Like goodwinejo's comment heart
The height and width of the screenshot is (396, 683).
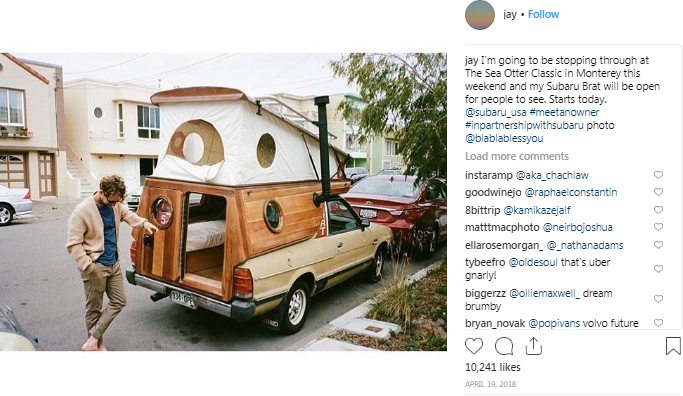tap(658, 192)
